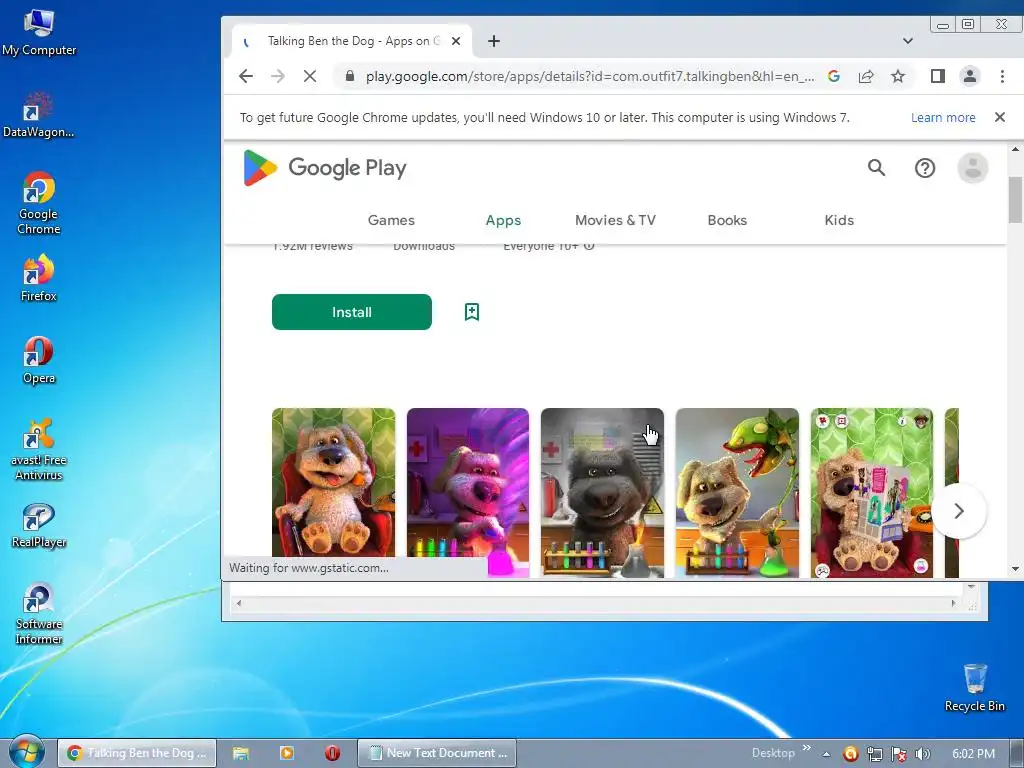Screen dimensions: 1024x768
Task: Add app to wishlist bookmark icon
Action: 472,312
